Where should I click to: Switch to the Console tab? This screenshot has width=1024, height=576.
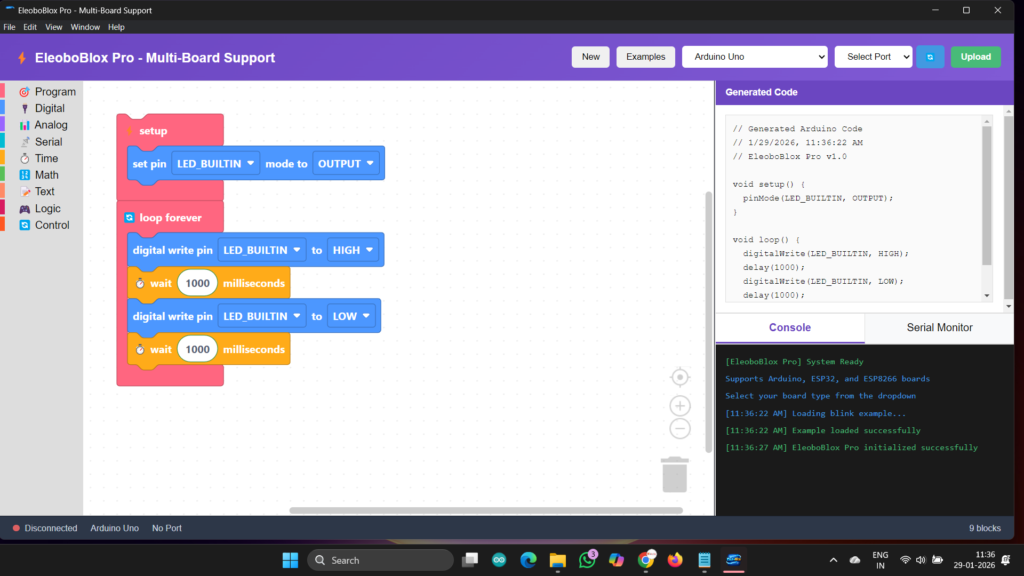(x=790, y=328)
